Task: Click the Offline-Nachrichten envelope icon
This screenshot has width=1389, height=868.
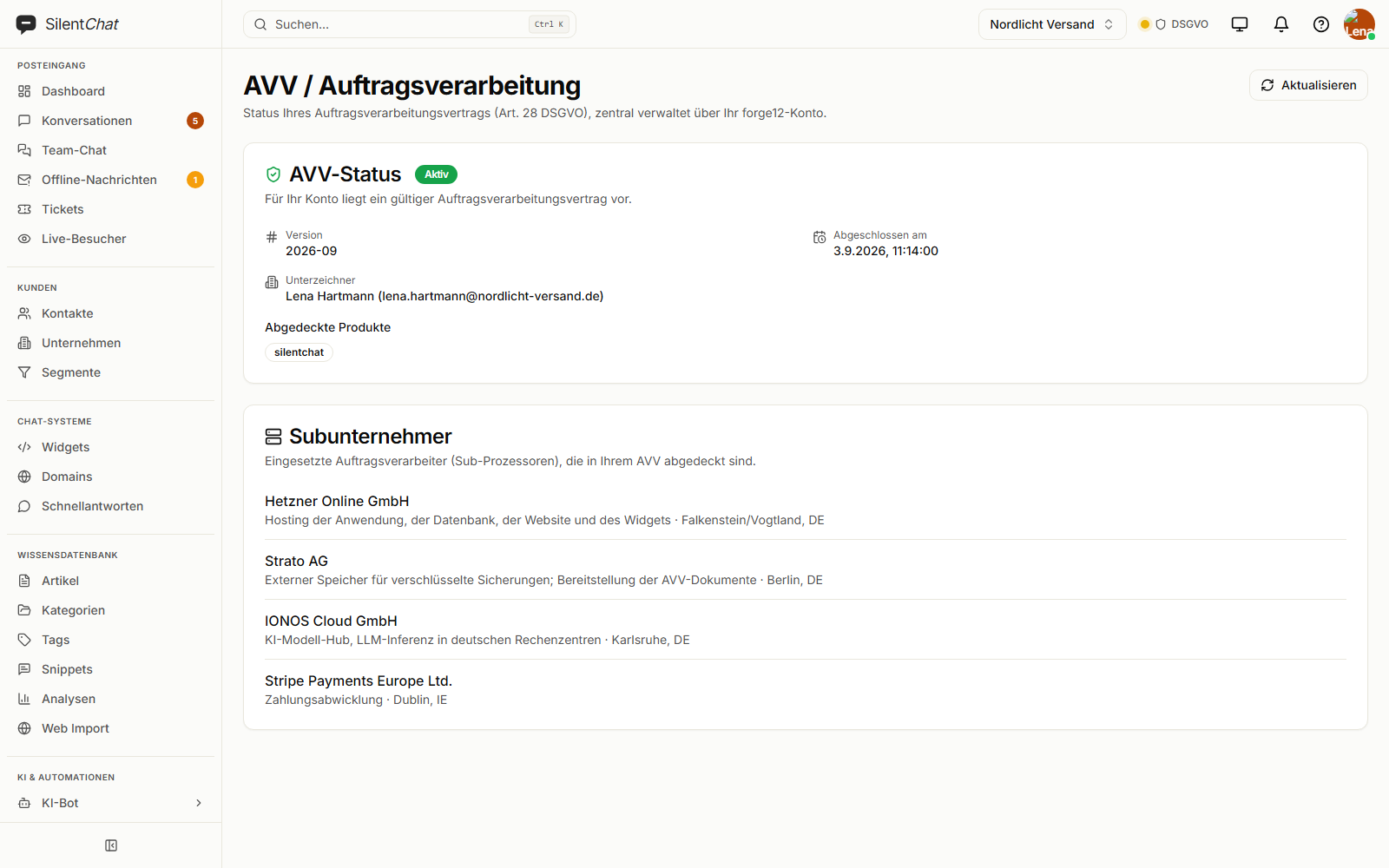Action: pyautogui.click(x=24, y=180)
